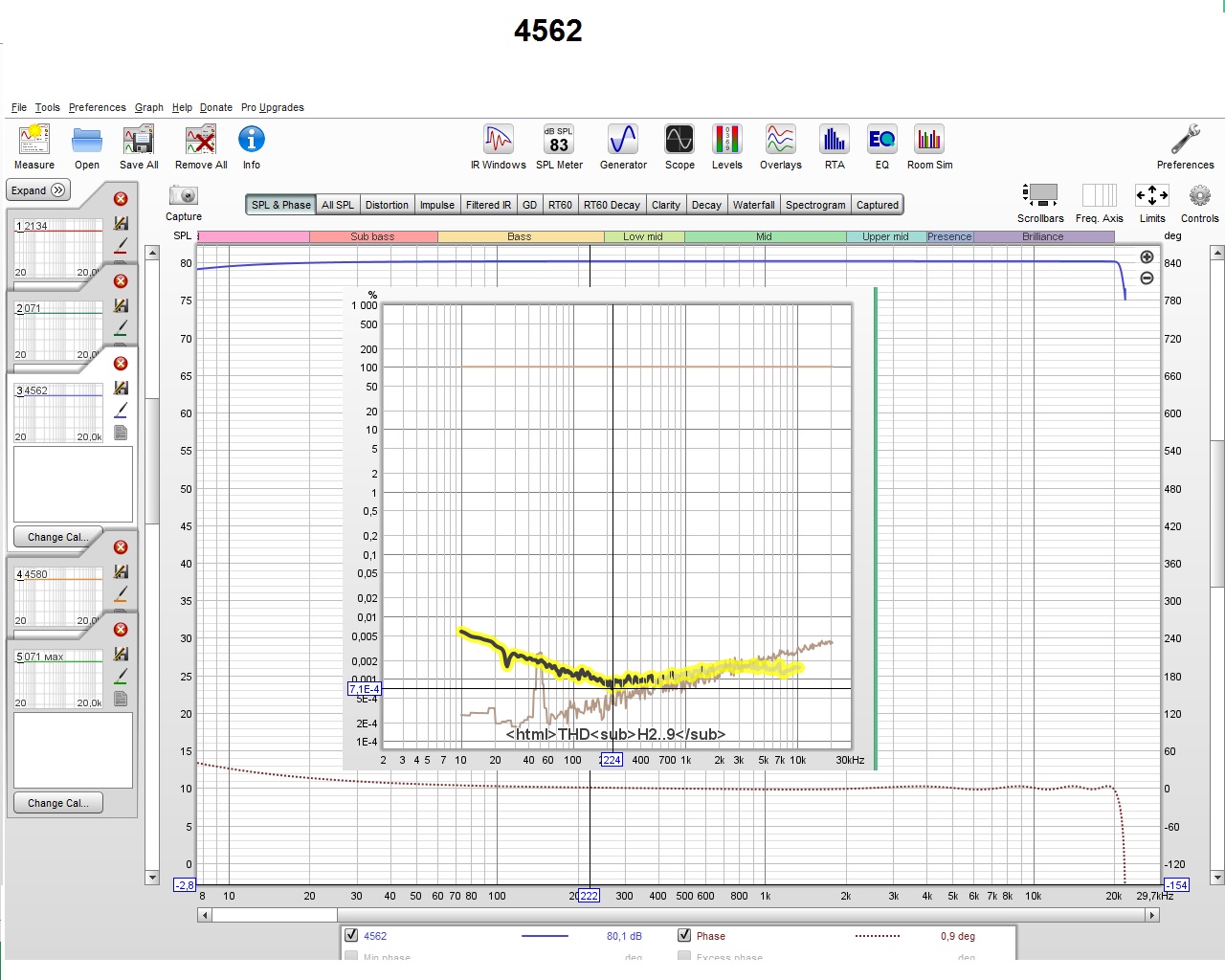Launch the RTA analyzer
The width and height of the screenshot is (1225, 980).
pyautogui.click(x=835, y=140)
